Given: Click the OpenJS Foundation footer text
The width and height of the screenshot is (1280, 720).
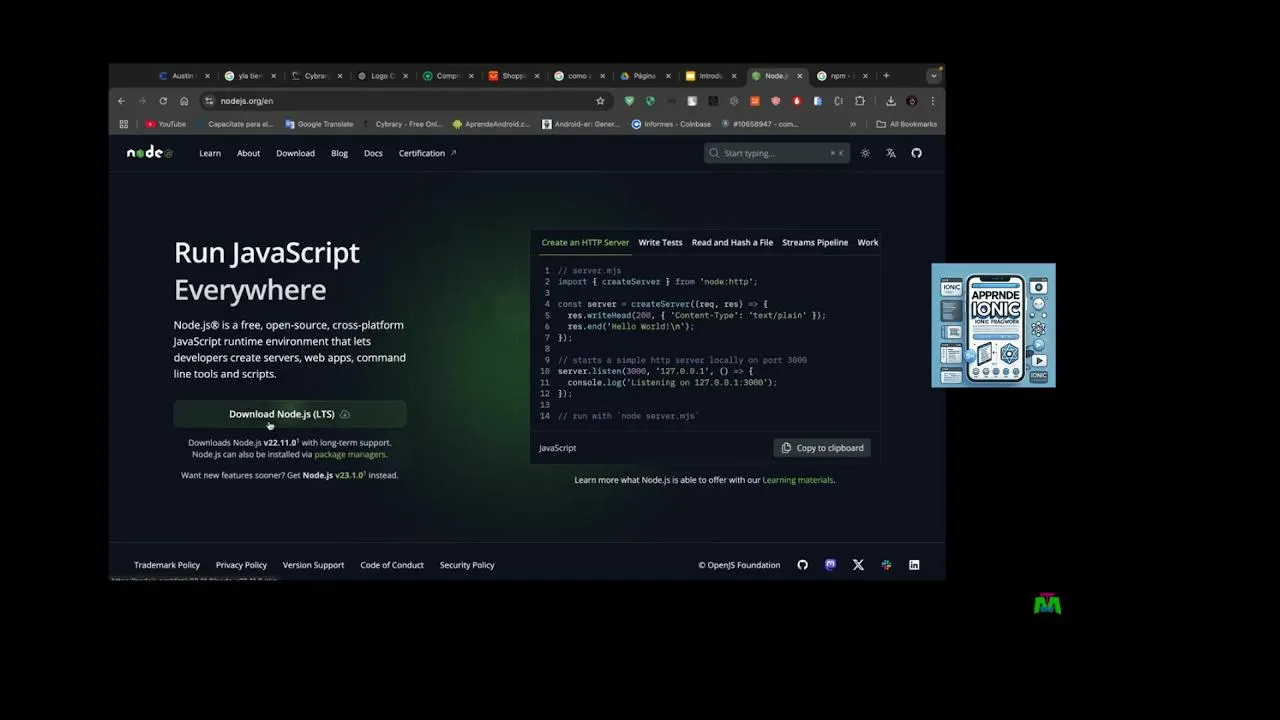Looking at the screenshot, I should click(x=739, y=565).
